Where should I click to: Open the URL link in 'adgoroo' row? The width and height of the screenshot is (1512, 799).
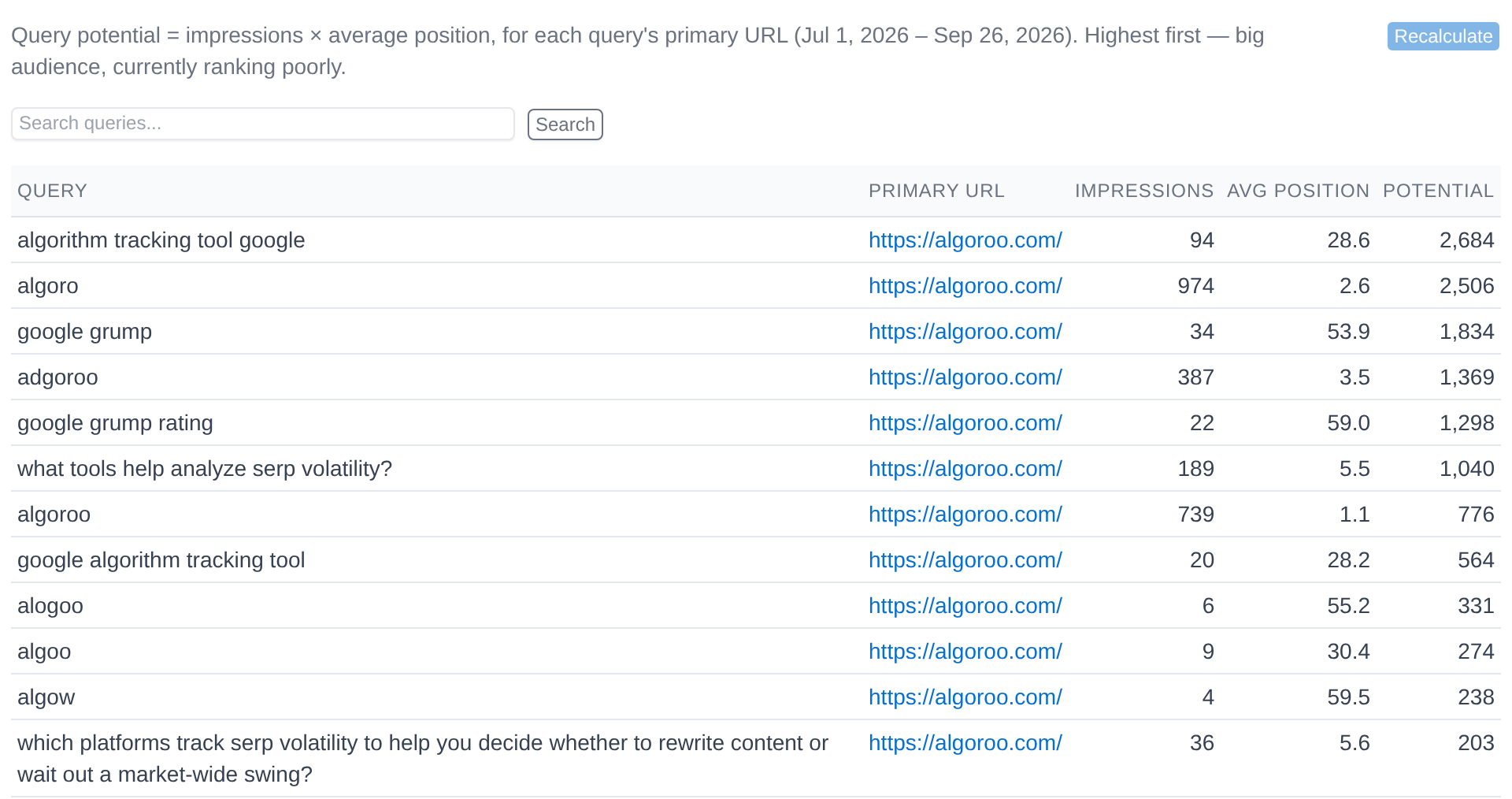965,377
